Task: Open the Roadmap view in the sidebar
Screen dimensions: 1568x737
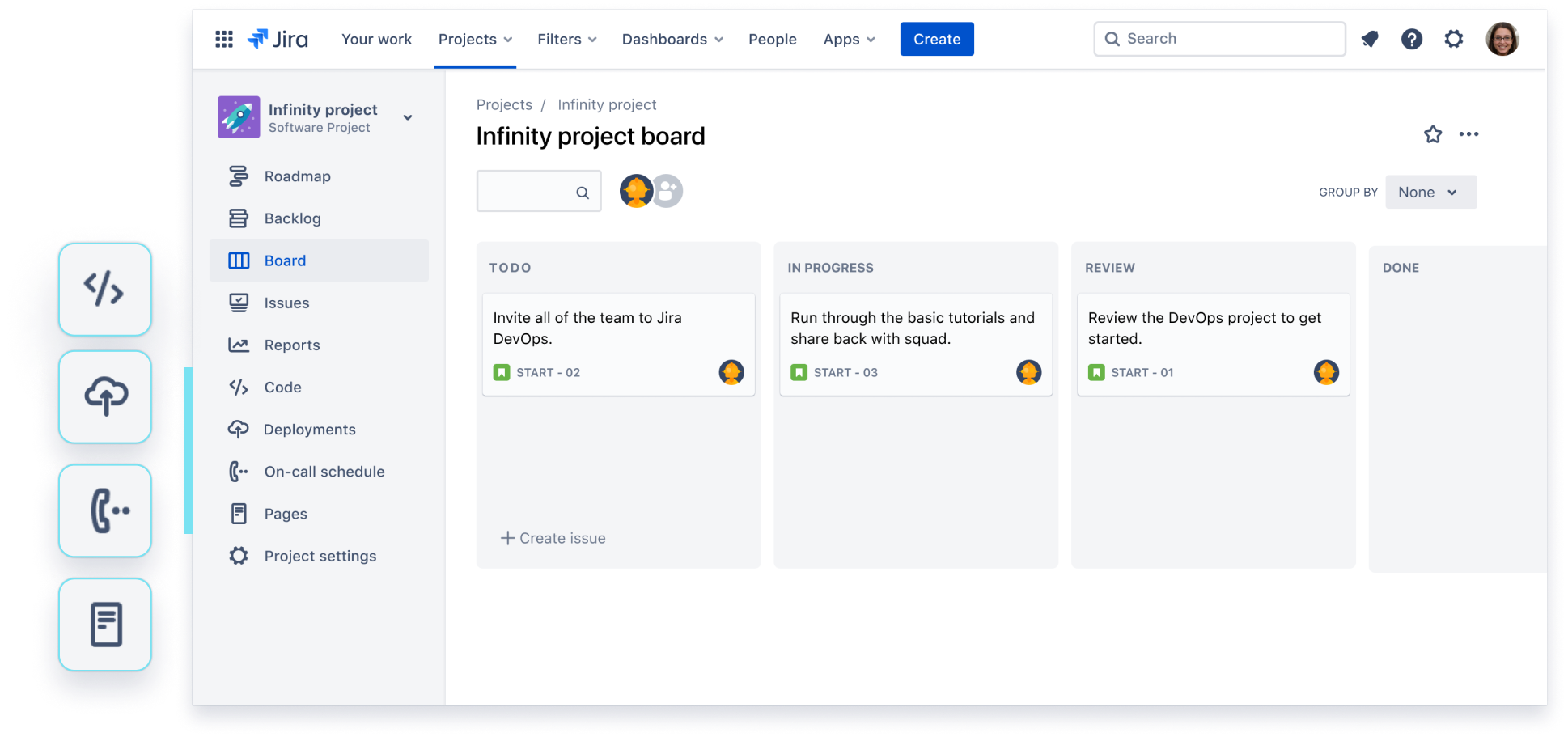Action: 239,176
